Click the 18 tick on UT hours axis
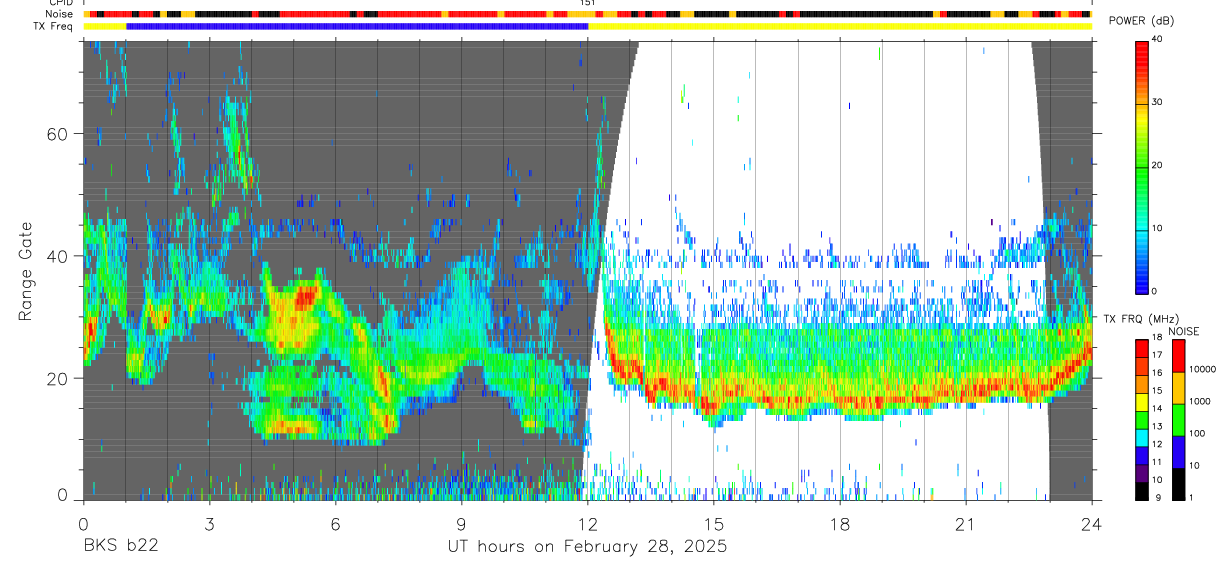This screenshot has height=567, width=1228. coord(840,524)
